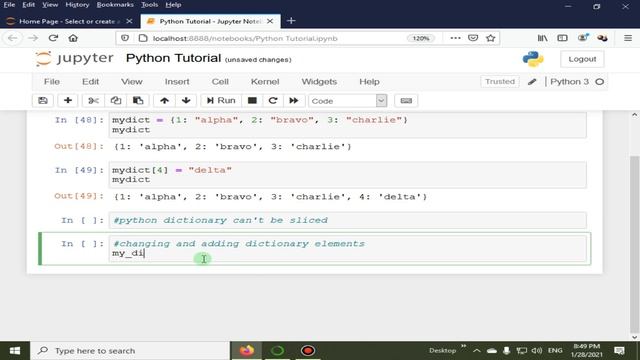Restart the kernel icon
Viewport: 640px width, 360px height.
(x=273, y=101)
